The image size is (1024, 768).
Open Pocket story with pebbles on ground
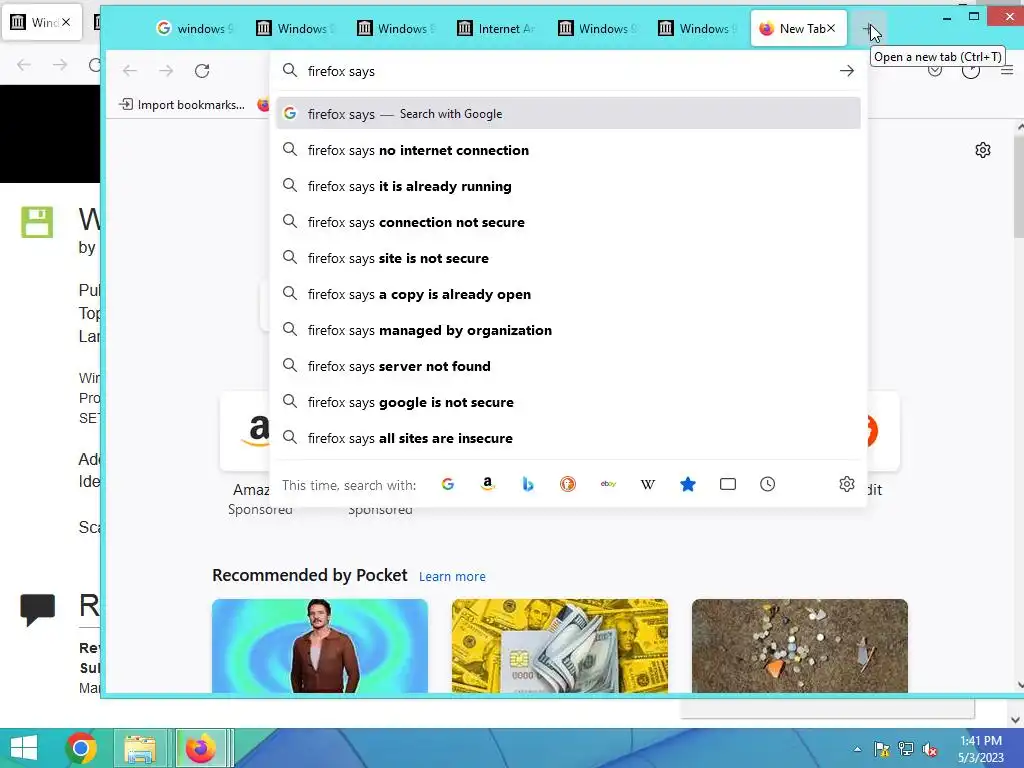(799, 646)
